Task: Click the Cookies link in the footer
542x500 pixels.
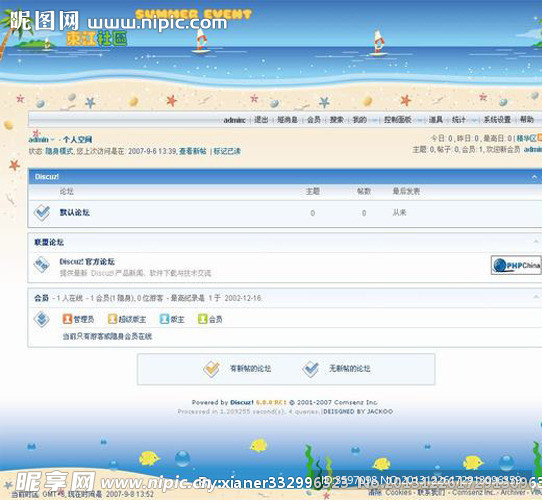Action: [x=399, y=492]
